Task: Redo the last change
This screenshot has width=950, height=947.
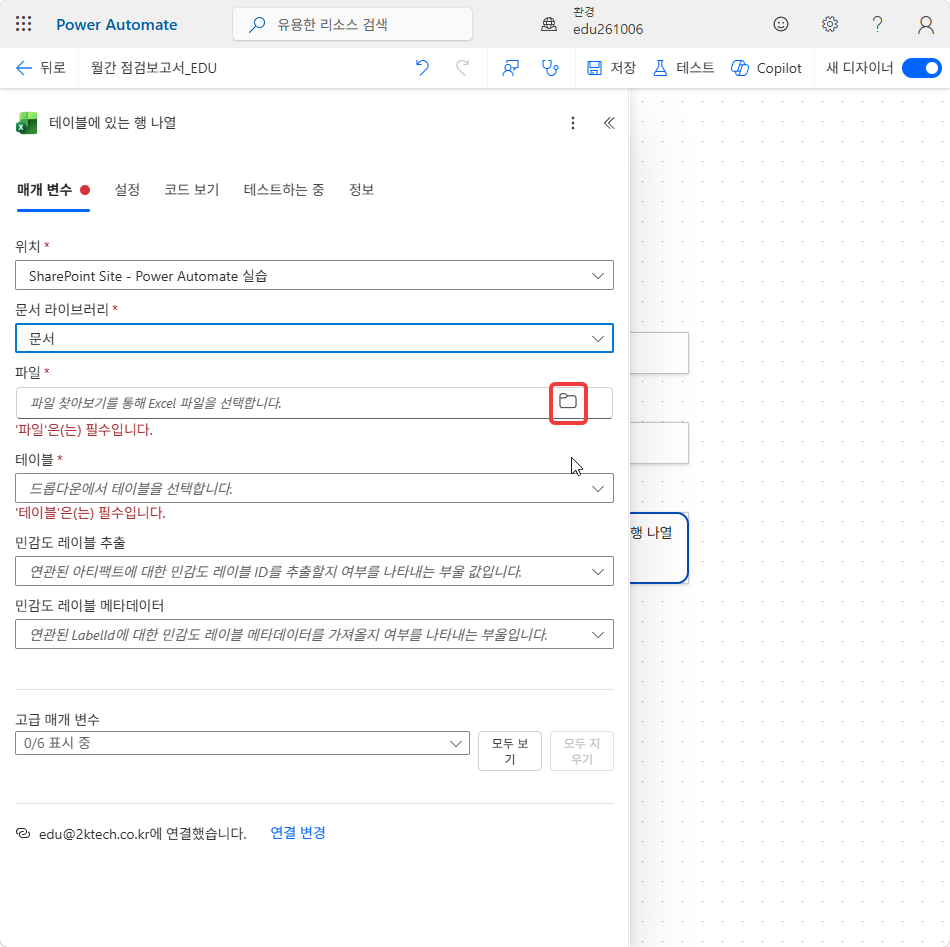Action: 462,68
